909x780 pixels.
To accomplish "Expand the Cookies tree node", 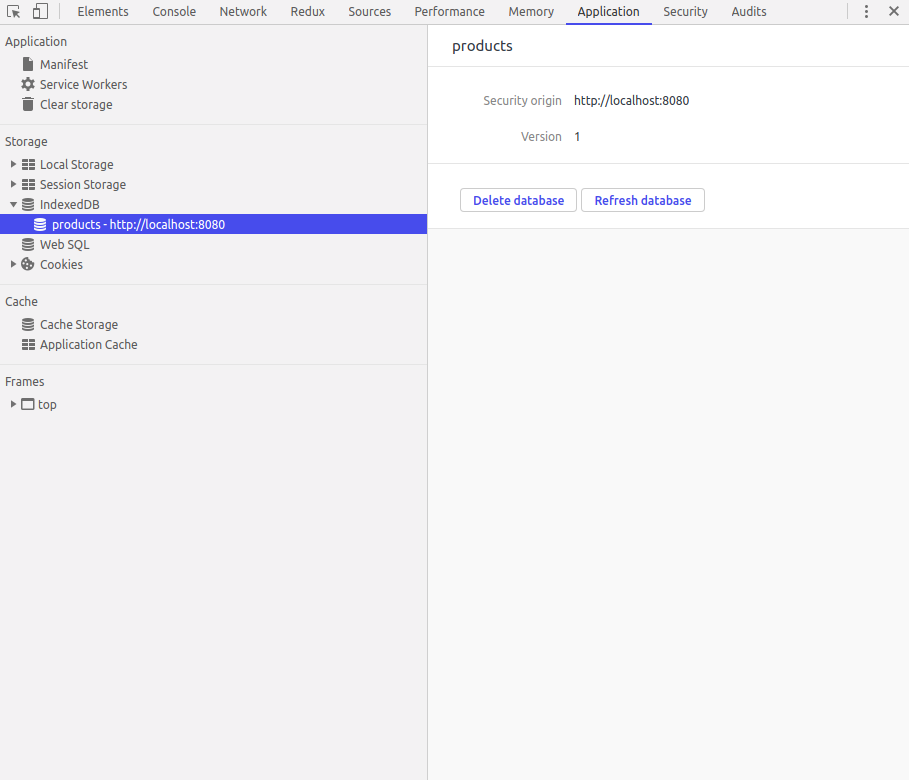I will point(13,264).
